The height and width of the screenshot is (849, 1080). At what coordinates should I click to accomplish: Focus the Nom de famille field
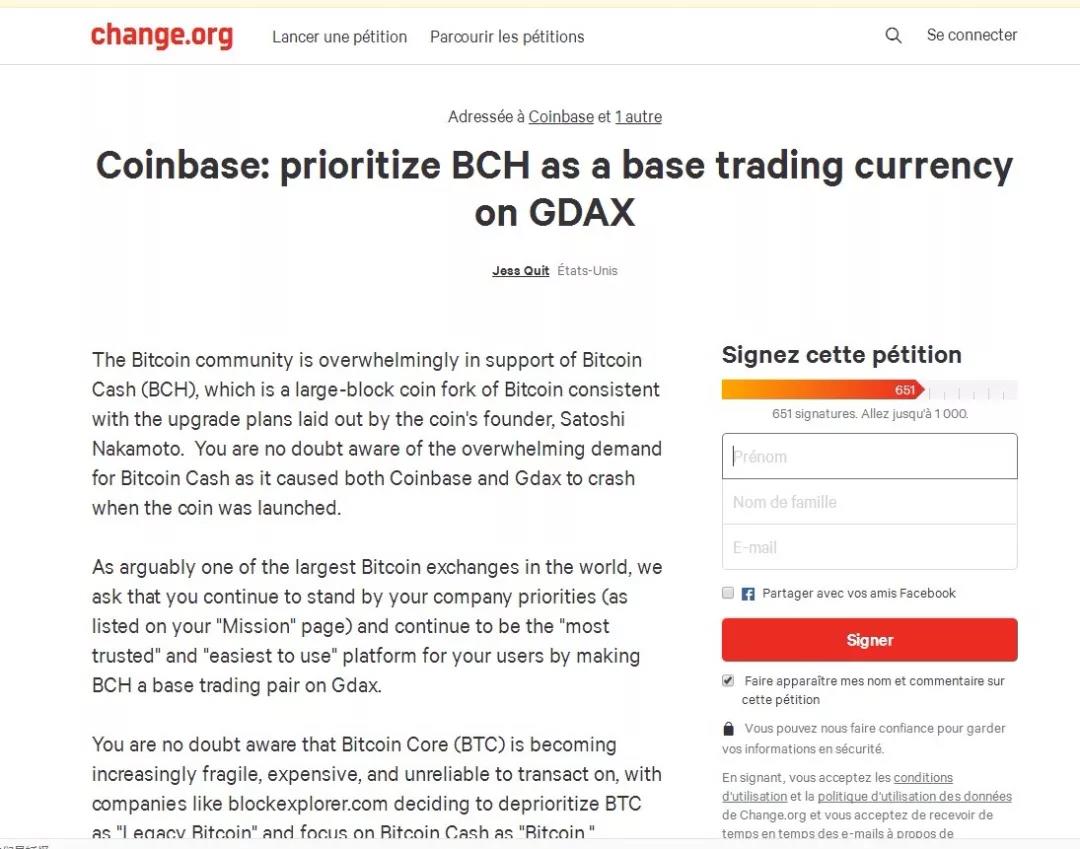[869, 502]
